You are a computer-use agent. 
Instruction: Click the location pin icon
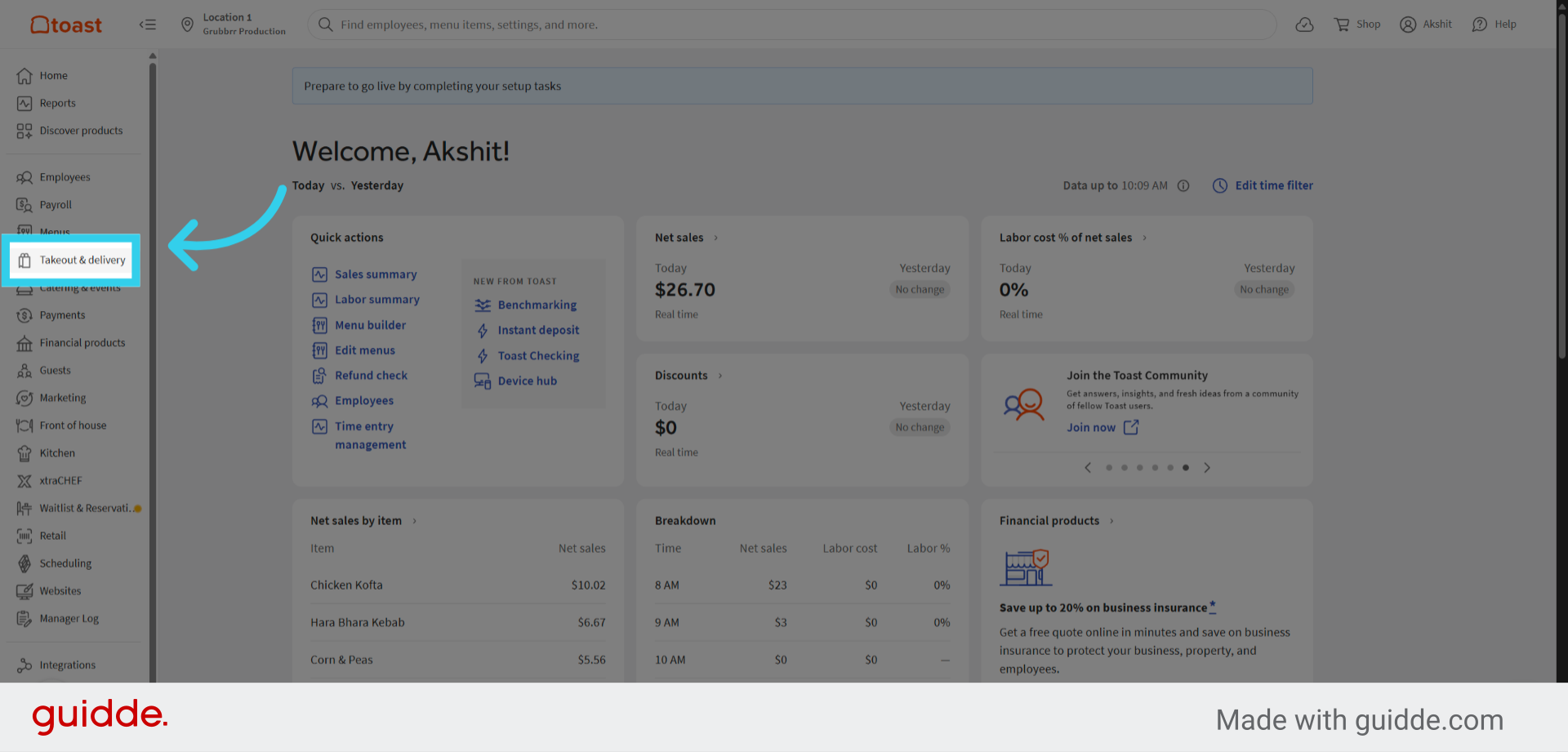(187, 24)
